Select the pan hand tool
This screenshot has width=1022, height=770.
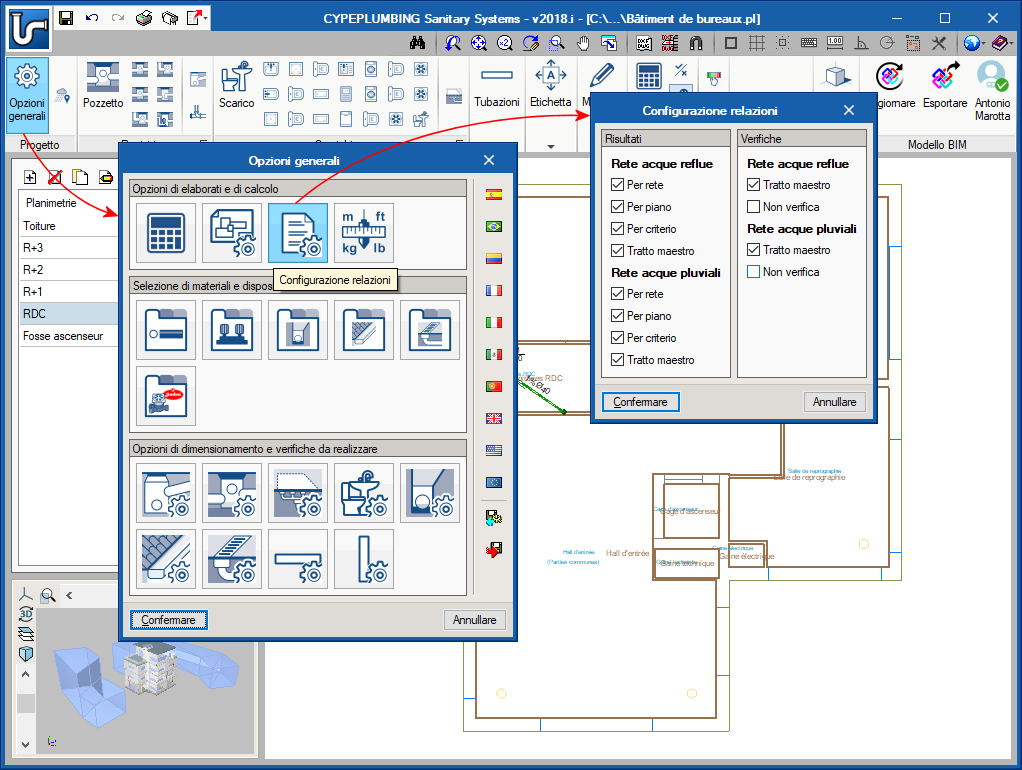click(x=583, y=43)
